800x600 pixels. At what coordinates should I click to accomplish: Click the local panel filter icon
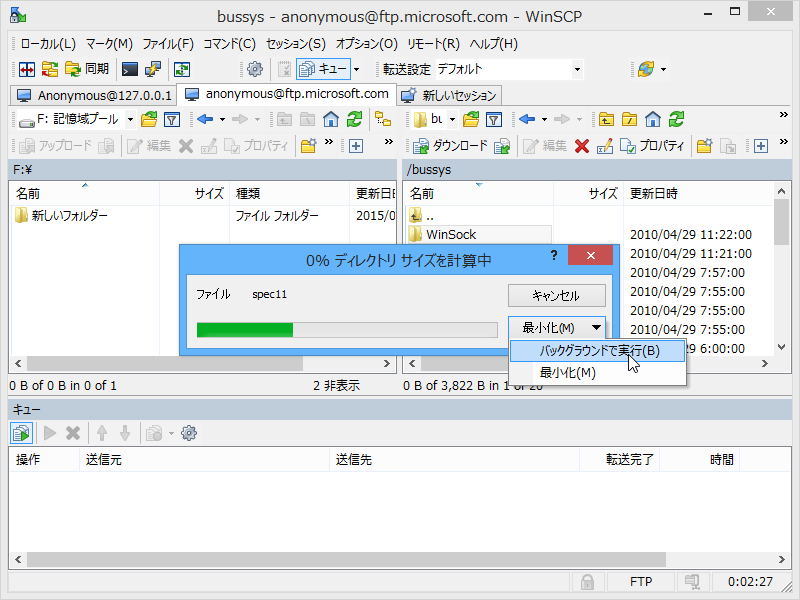point(172,119)
